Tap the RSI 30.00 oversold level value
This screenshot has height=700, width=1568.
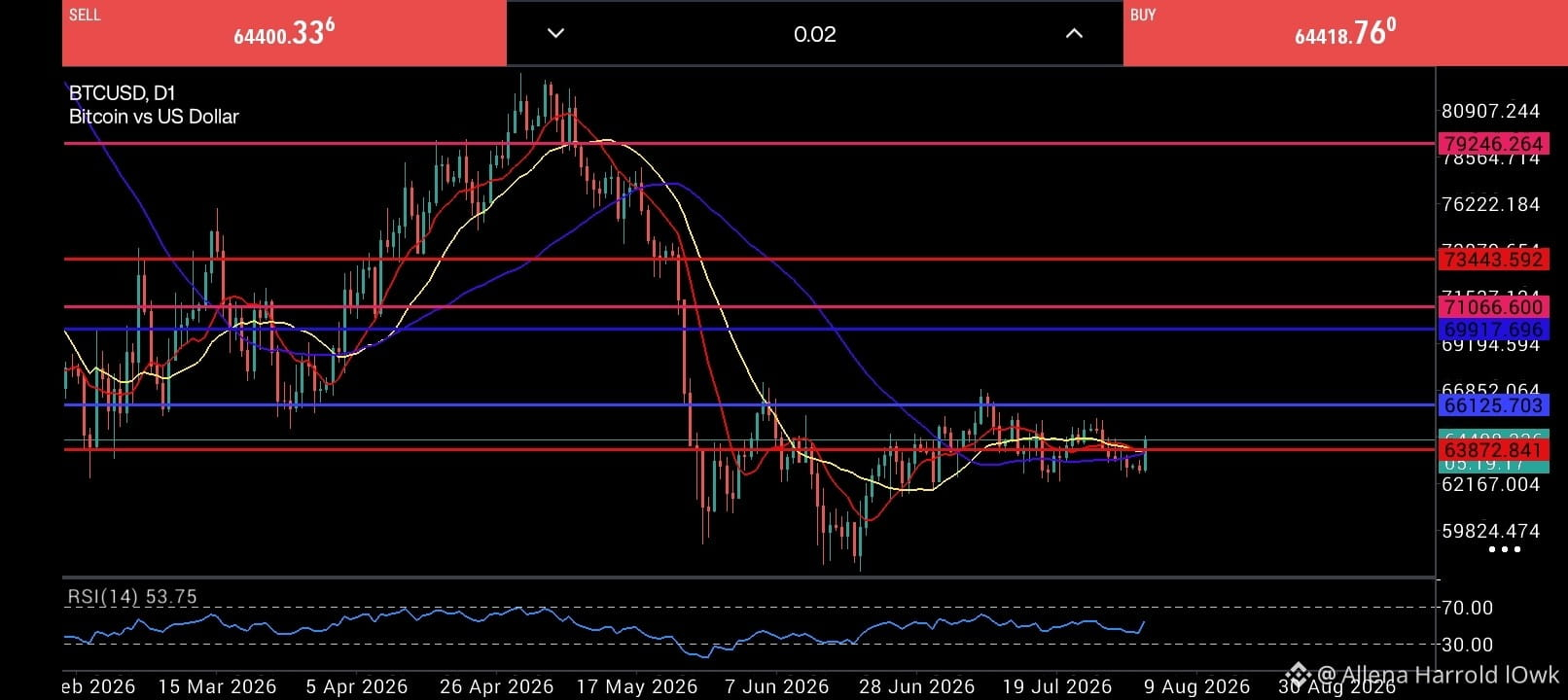1467,645
